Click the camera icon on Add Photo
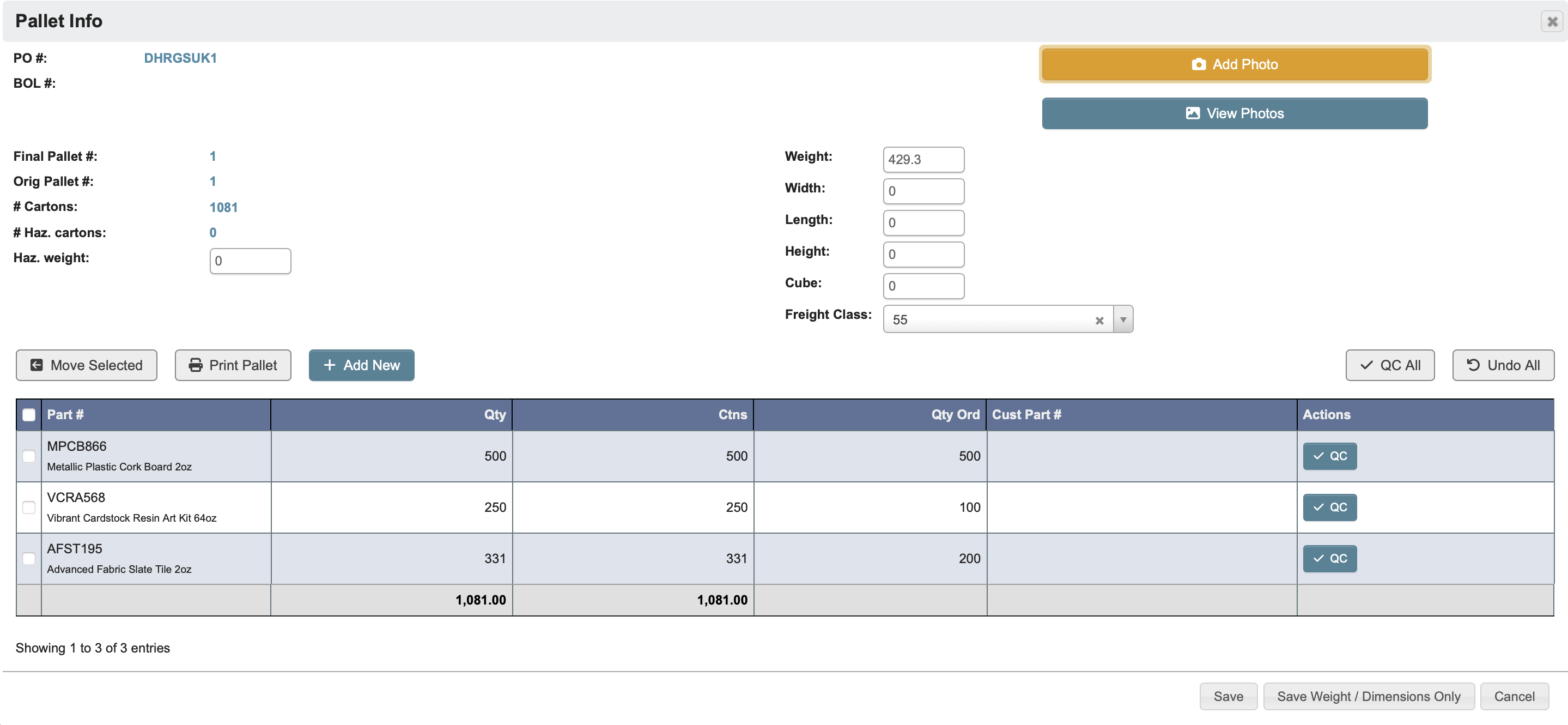This screenshot has height=725, width=1568. coord(1198,64)
